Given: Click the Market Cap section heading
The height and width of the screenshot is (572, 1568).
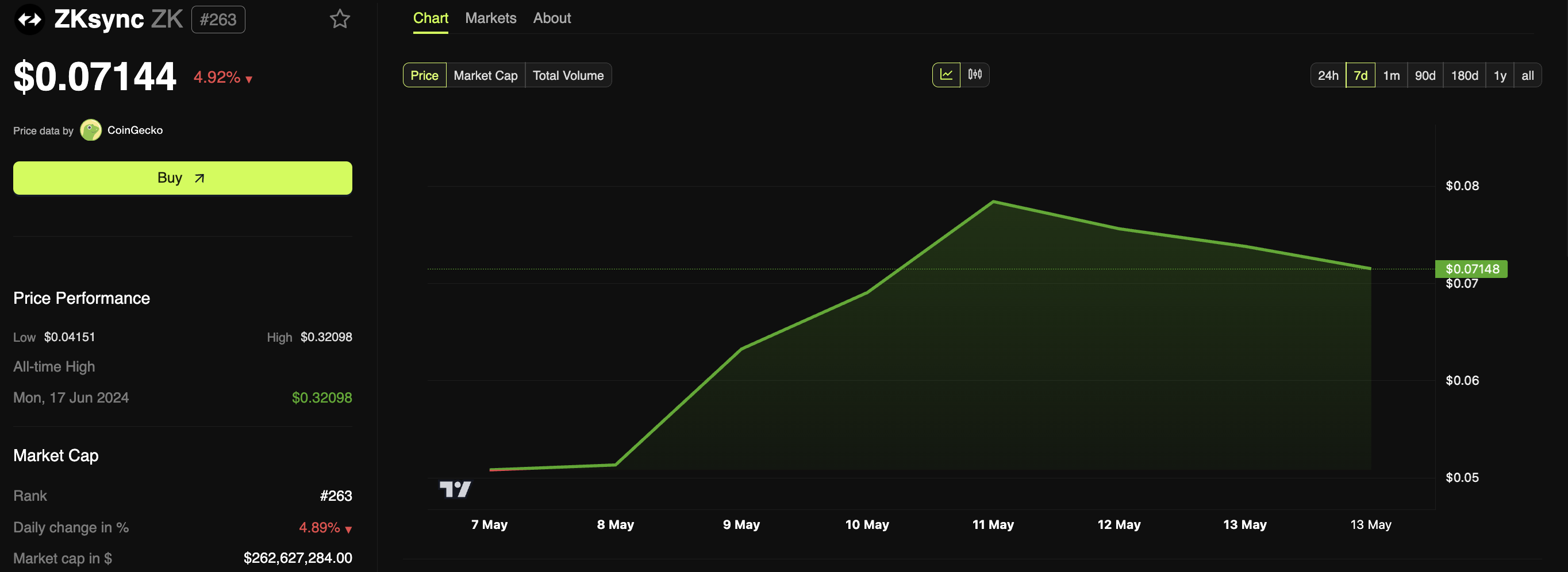Looking at the screenshot, I should pos(56,455).
